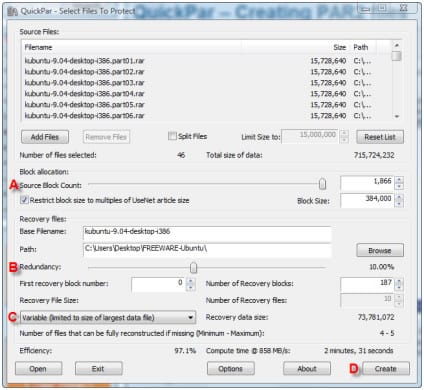Click the Base Filename input field
The height and width of the screenshot is (390, 424).
[207, 234]
